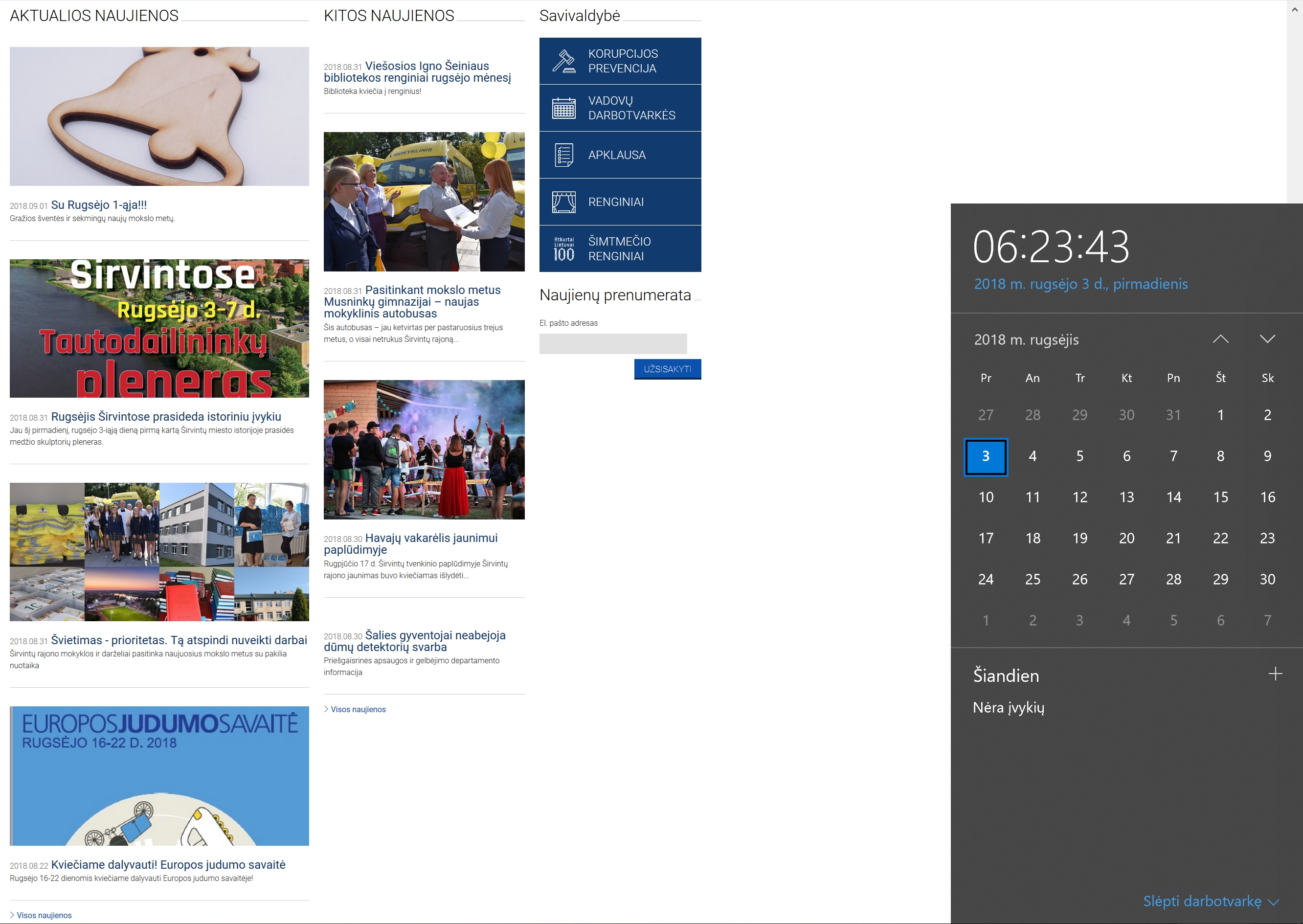This screenshot has width=1303, height=924.
Task: Open article Su Rugsėjo 1-ąja!!!
Action: [x=99, y=205]
